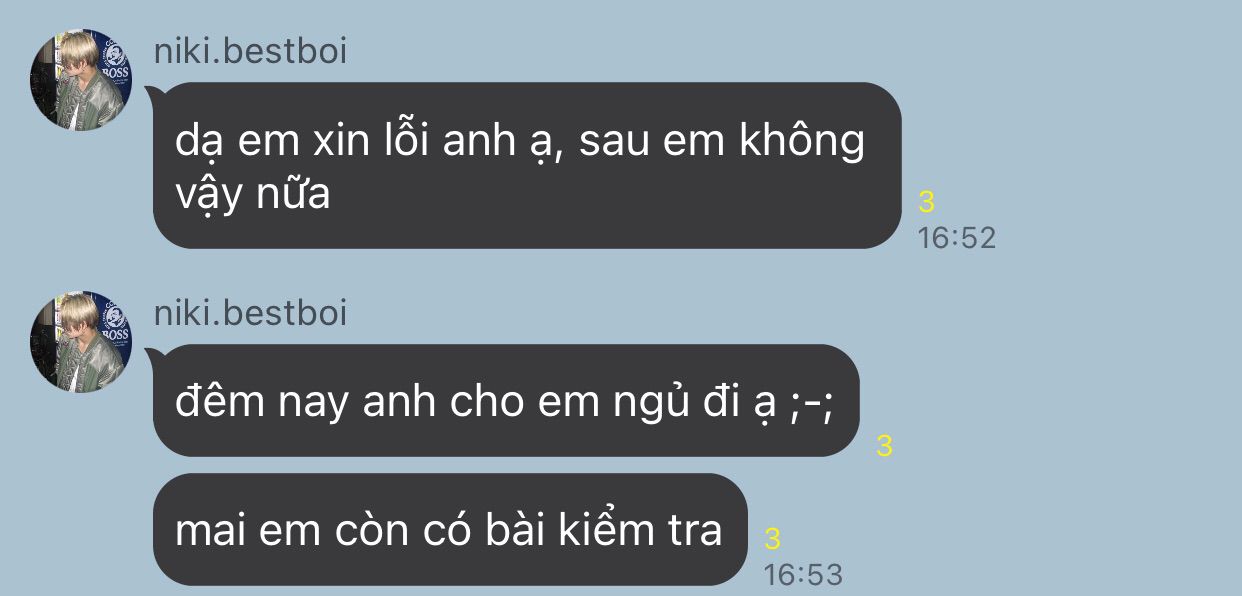Tap the avatar next to the 'đêm nay' message

(x=81, y=341)
